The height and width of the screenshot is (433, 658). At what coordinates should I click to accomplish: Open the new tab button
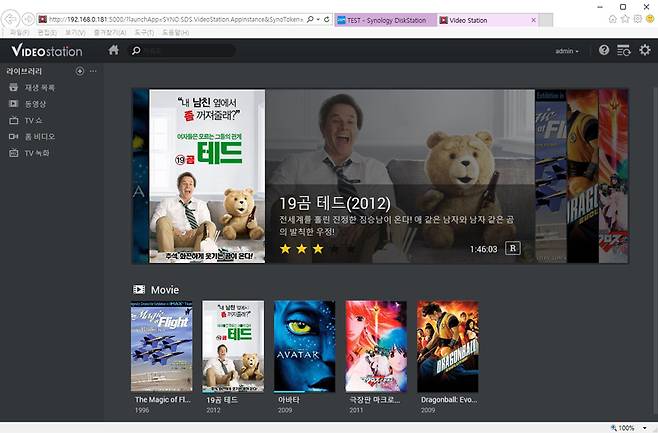(546, 20)
